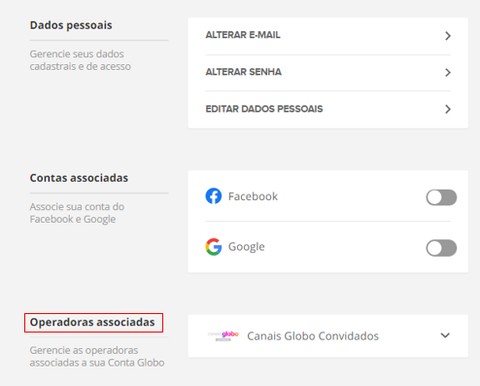Image resolution: width=480 pixels, height=386 pixels.
Task: Click the arrow beside Editar Dados Pessoais
Action: (x=448, y=109)
